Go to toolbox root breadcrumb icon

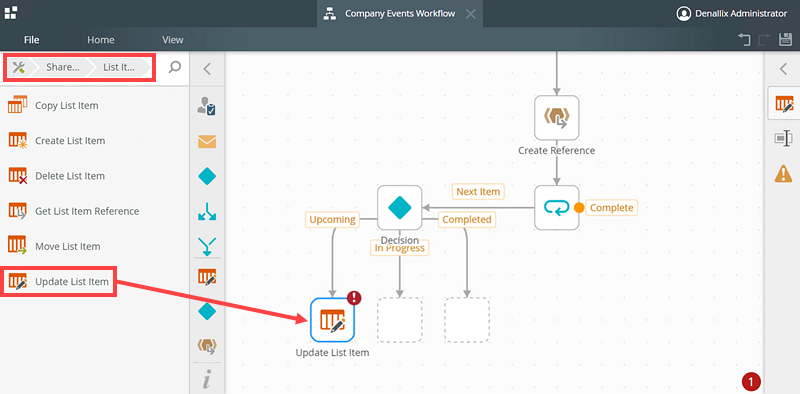(19, 67)
